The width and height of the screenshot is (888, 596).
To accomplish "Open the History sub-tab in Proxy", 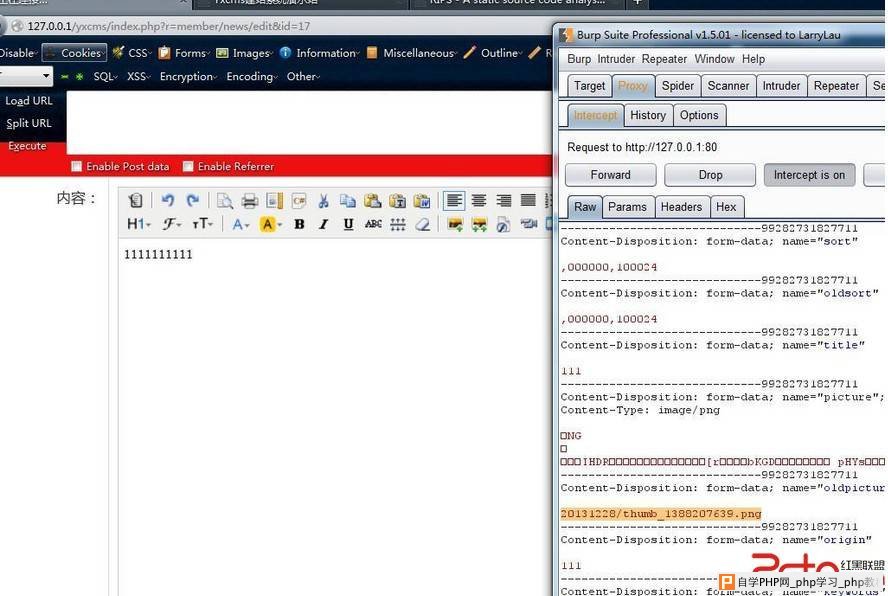I will tap(648, 116).
